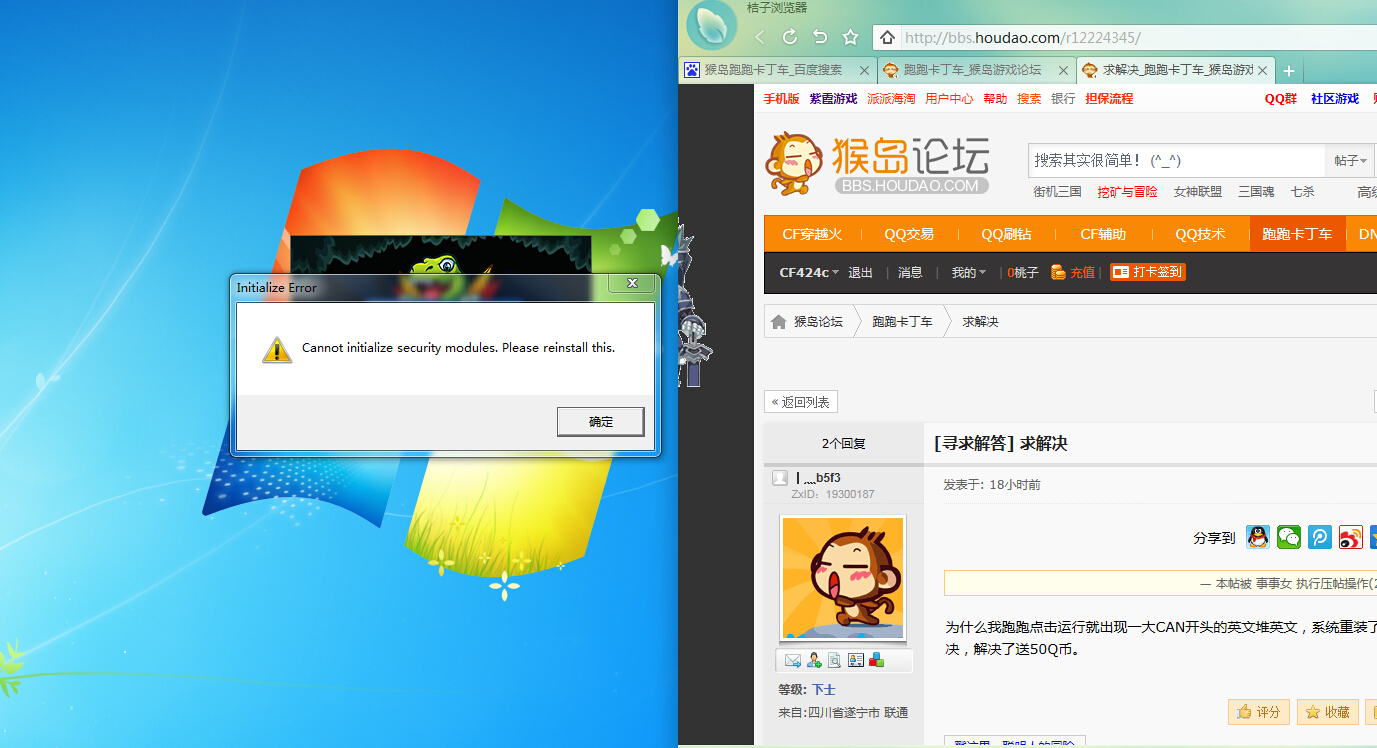Send message via envelope icon under avatar

click(792, 660)
